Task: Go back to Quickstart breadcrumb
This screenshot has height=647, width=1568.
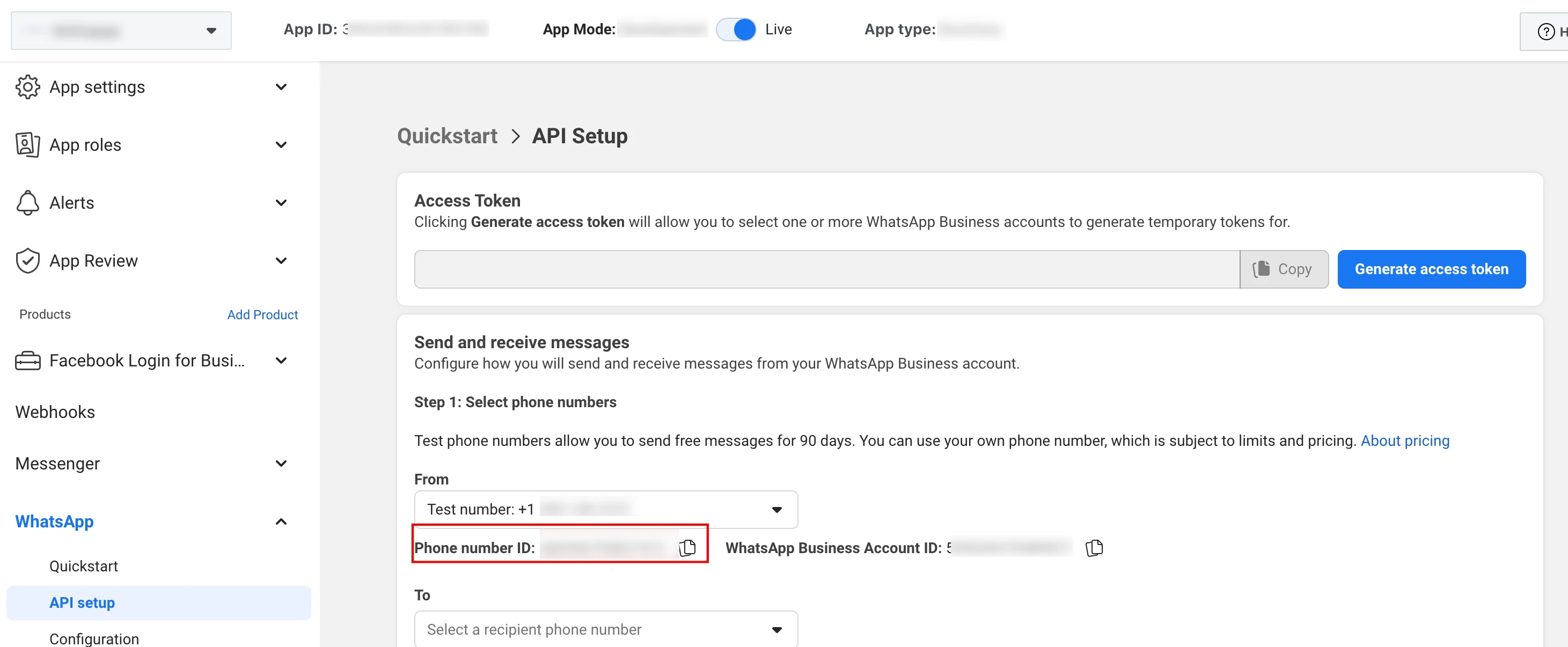Action: pos(447,136)
